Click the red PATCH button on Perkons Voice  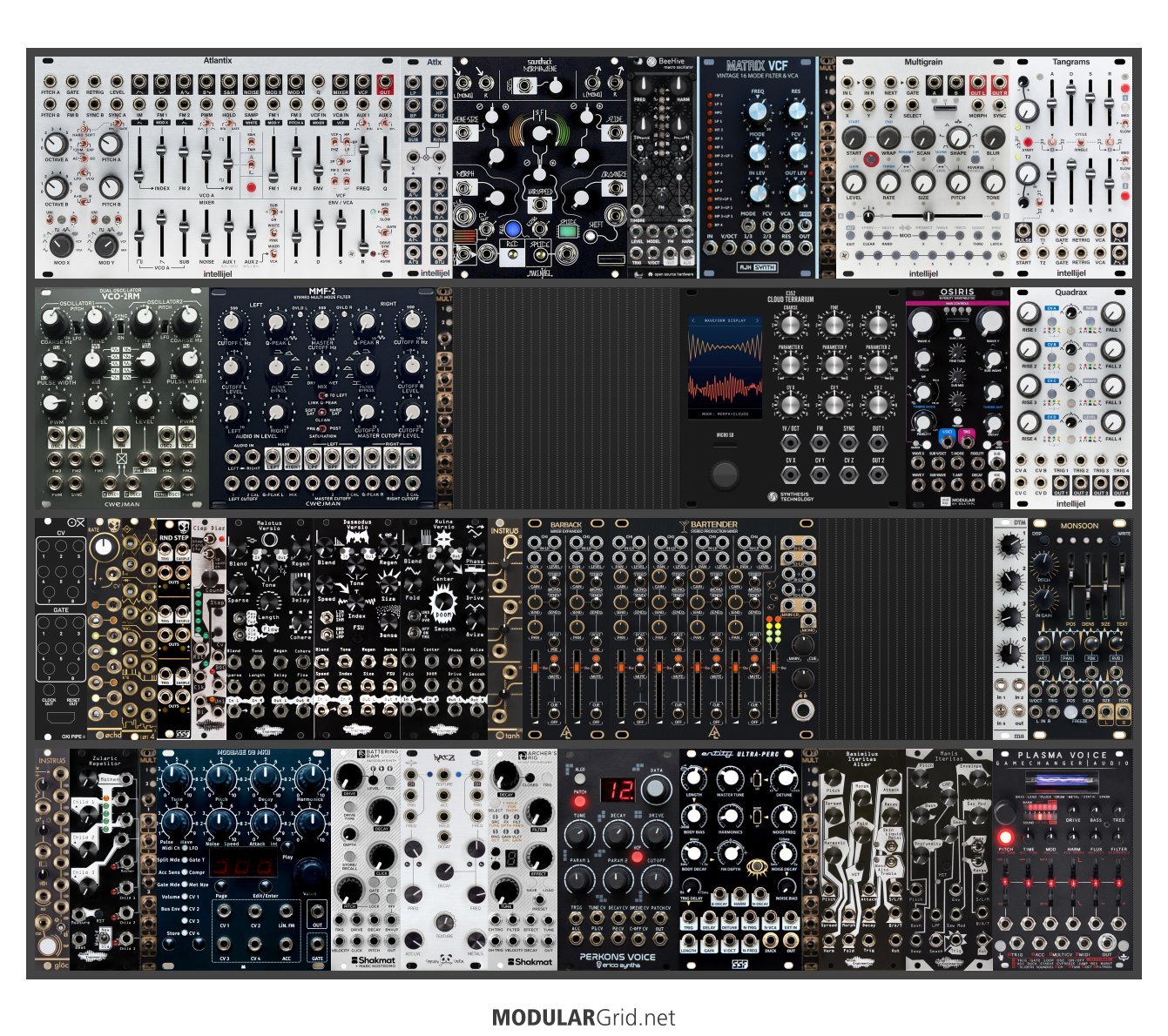pyautogui.click(x=579, y=801)
